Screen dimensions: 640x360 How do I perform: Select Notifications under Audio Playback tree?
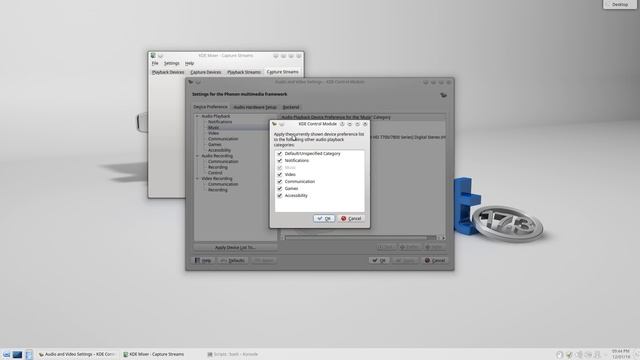[x=220, y=122]
